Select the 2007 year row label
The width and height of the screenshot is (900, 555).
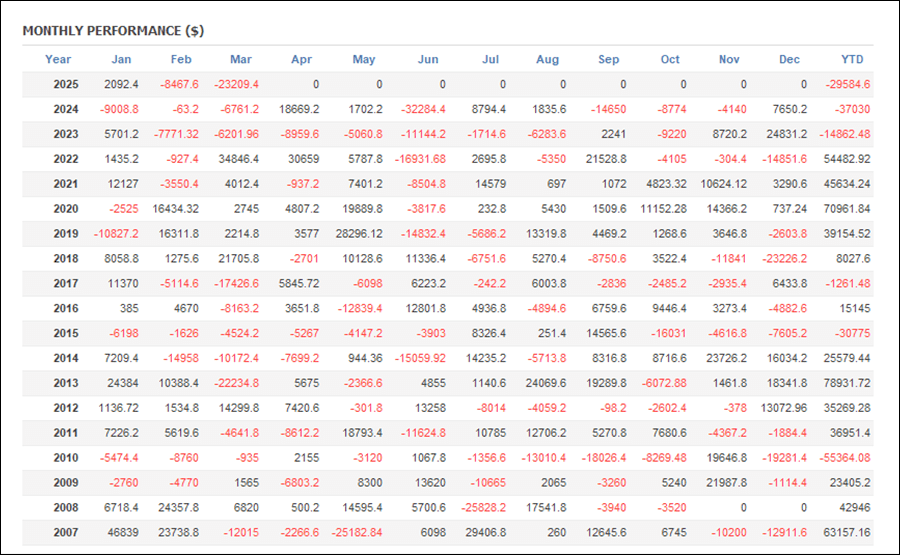pyautogui.click(x=66, y=532)
